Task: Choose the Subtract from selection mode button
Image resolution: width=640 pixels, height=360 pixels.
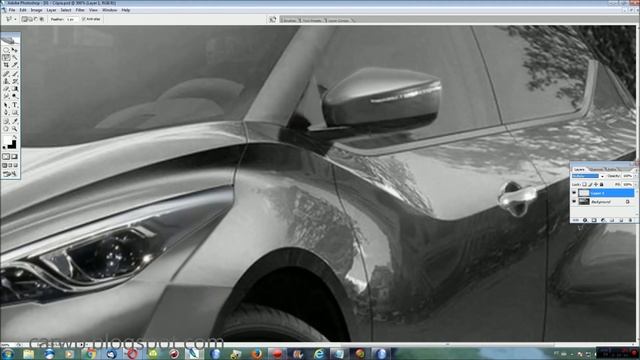Action: (36, 19)
